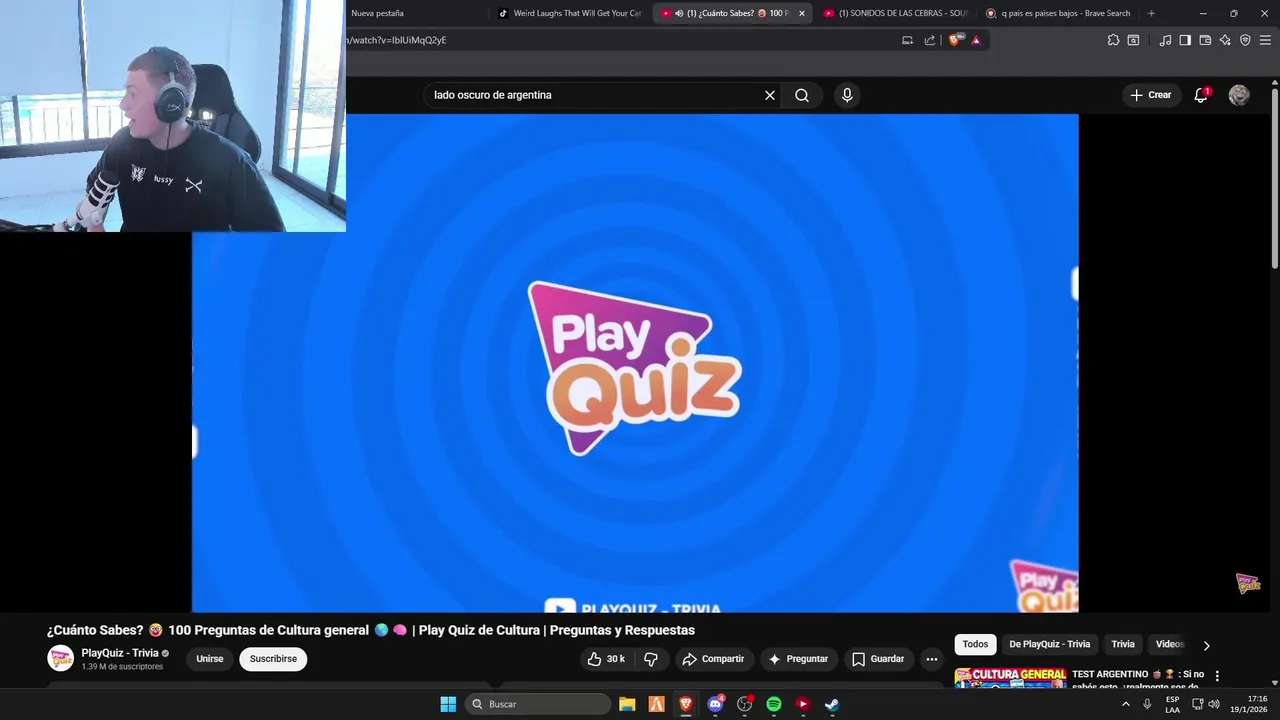This screenshot has height=720, width=1280.
Task: Open the media control music note icon
Action: pos(1165,40)
